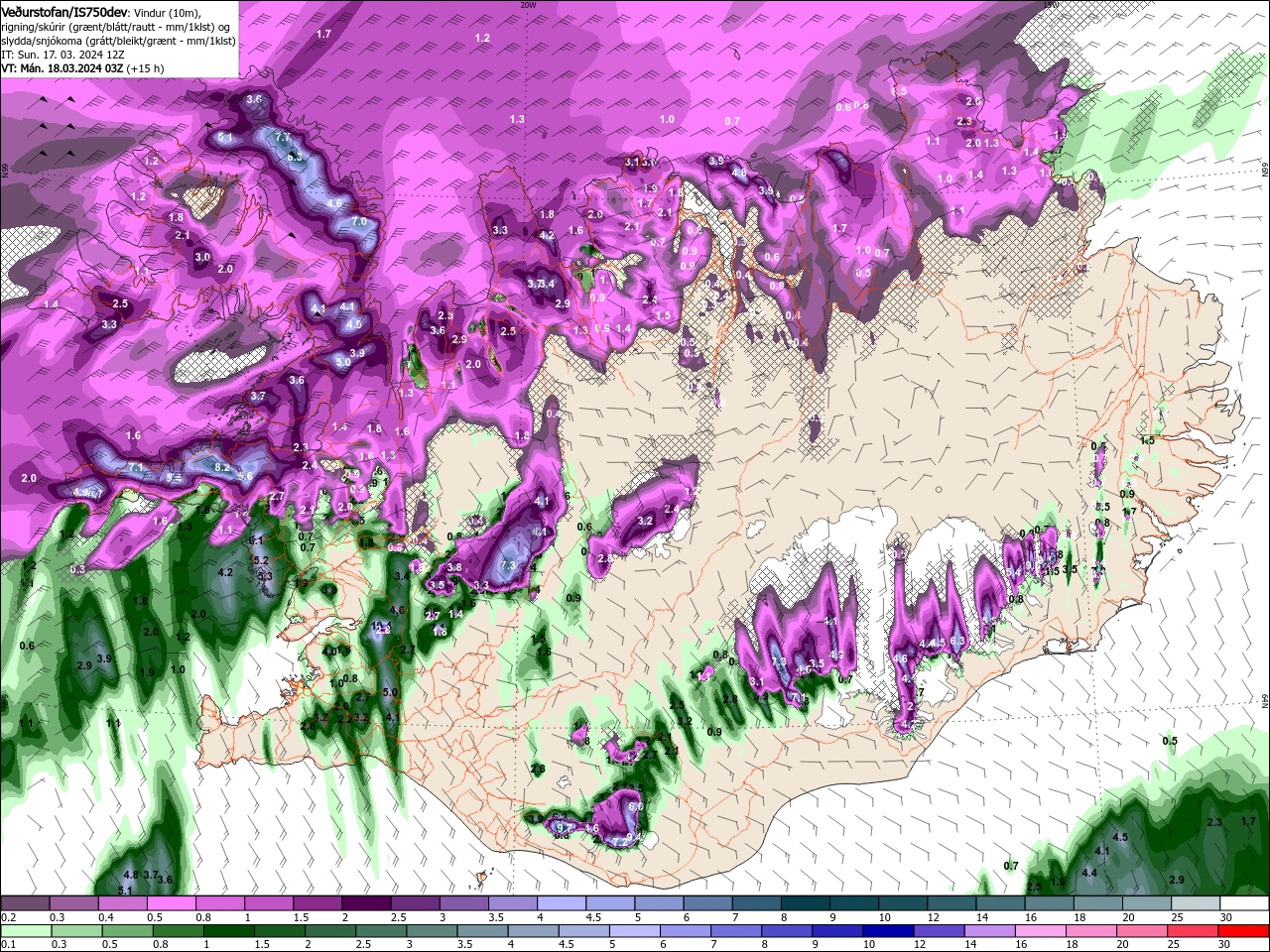Pick the darkest purple swatch between 2 and 2.5 on the upper scale

[x=366, y=903]
